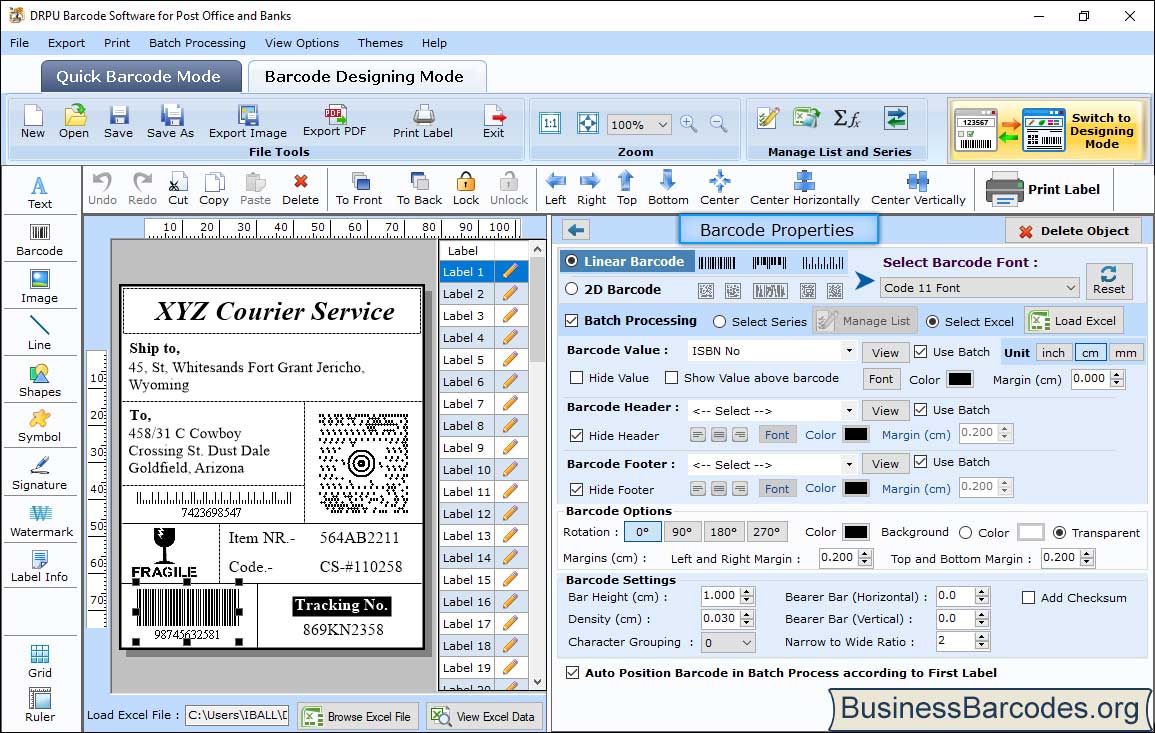
Task: Select the Text tool in sidebar
Action: point(40,193)
